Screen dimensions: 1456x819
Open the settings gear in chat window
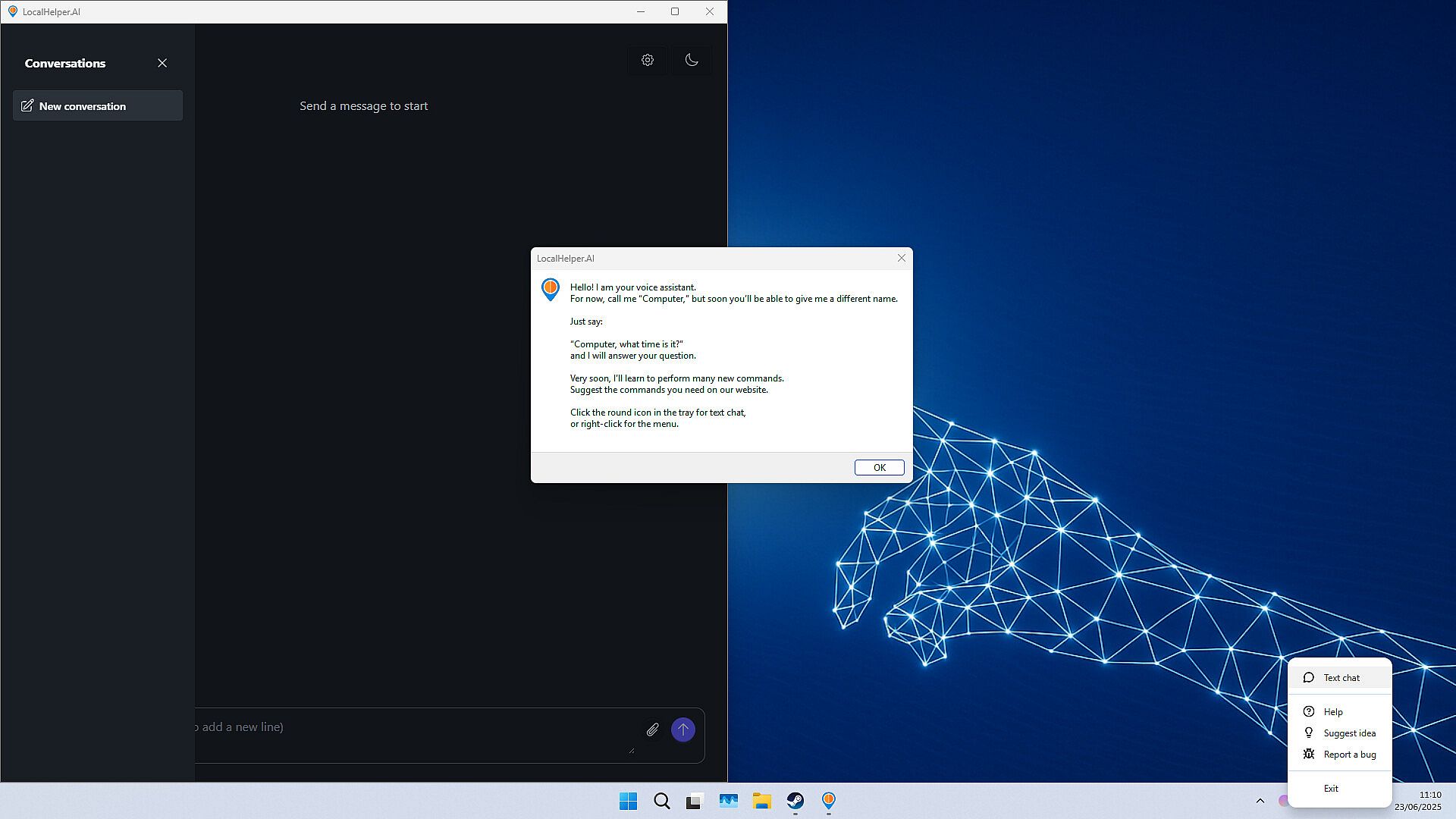(647, 60)
